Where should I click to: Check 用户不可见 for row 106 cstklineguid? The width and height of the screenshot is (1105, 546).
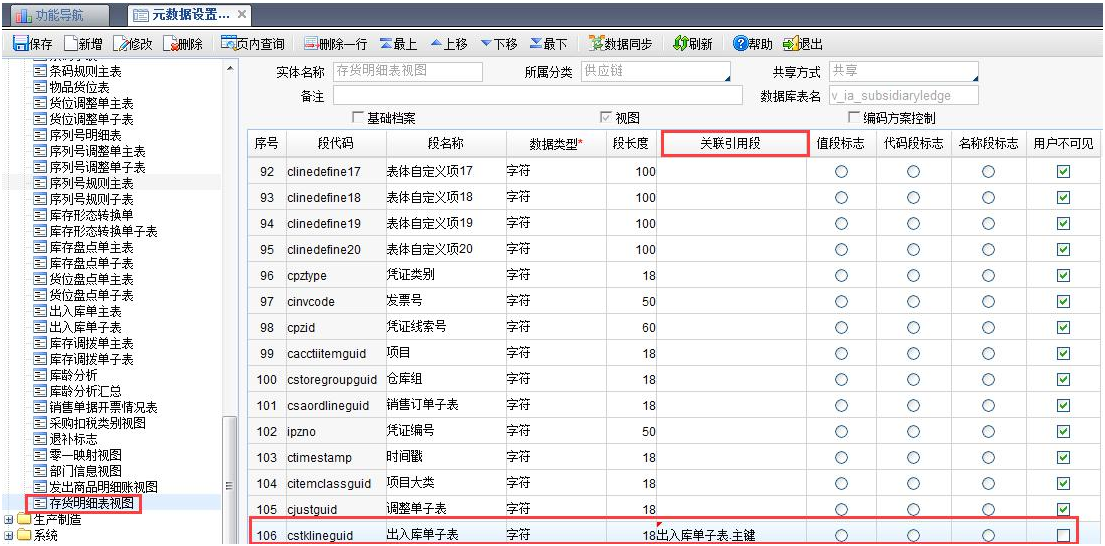tap(1063, 535)
